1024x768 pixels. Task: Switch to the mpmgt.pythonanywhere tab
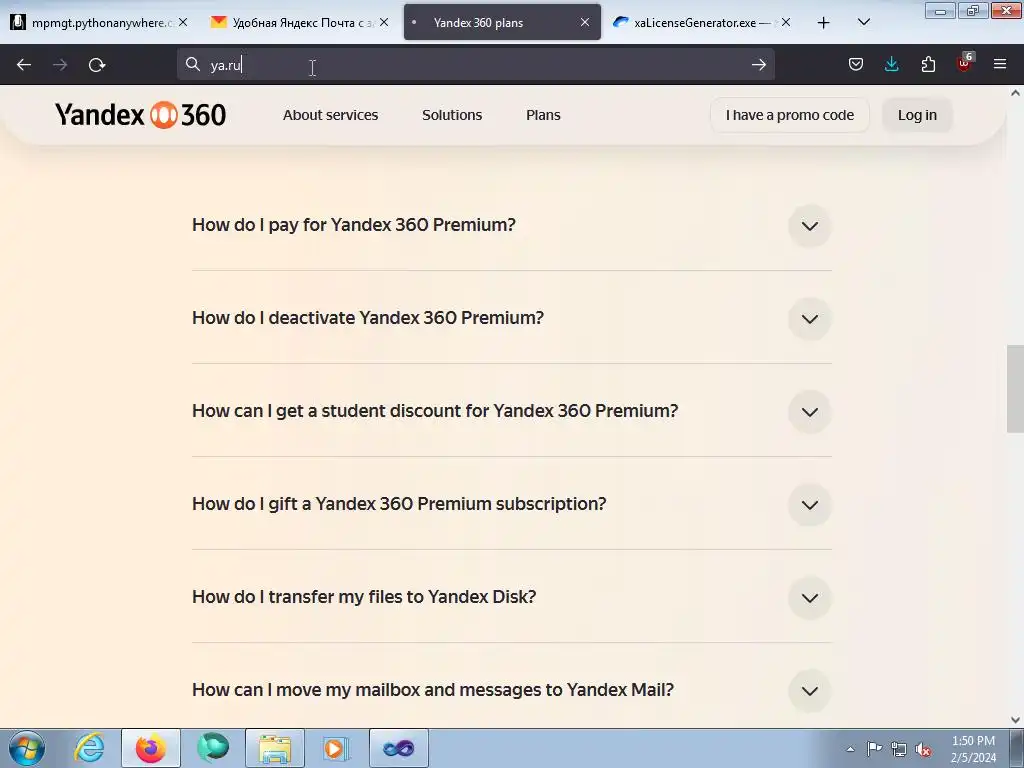tap(99, 23)
